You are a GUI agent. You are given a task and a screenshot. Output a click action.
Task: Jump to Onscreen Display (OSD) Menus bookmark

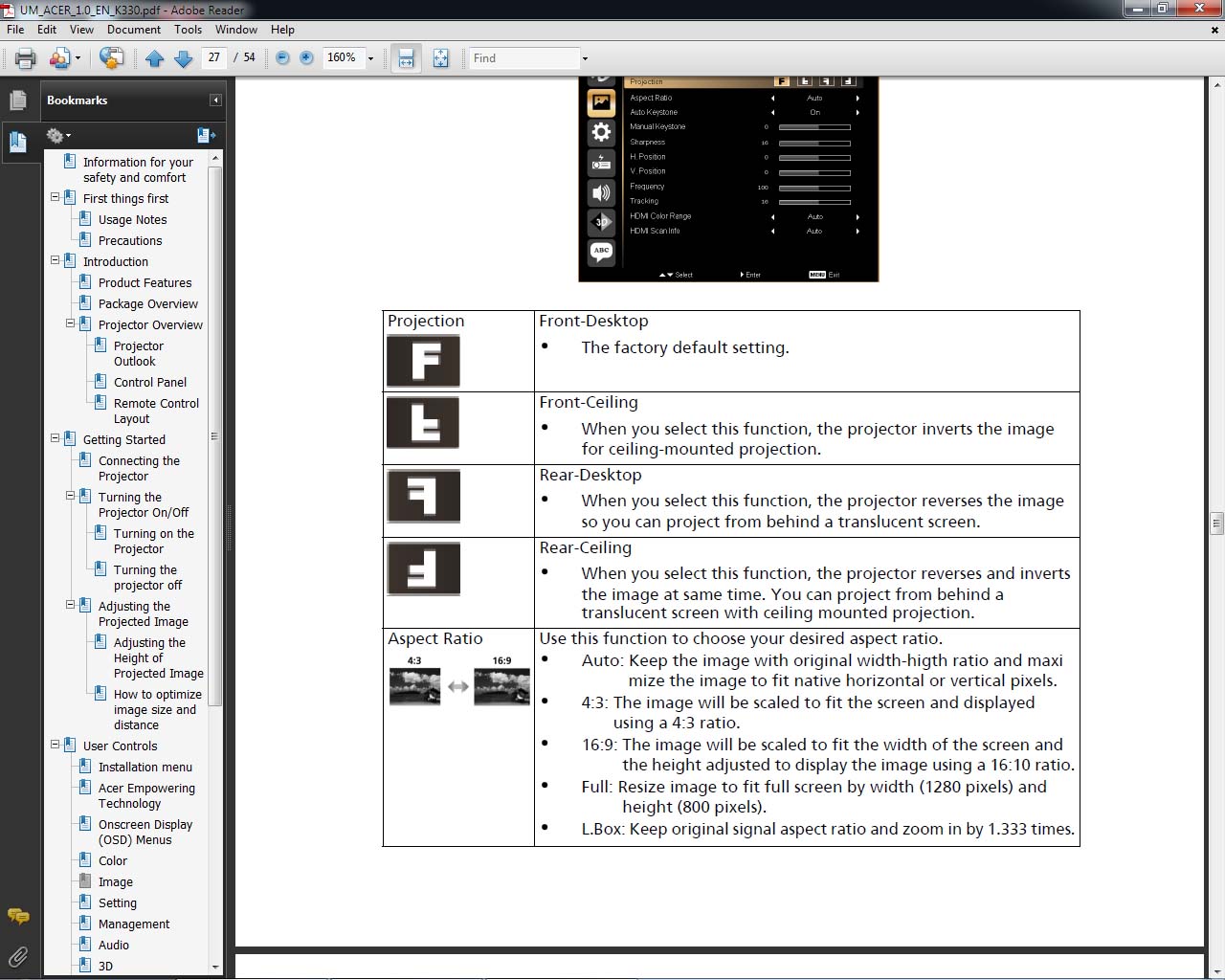click(145, 832)
